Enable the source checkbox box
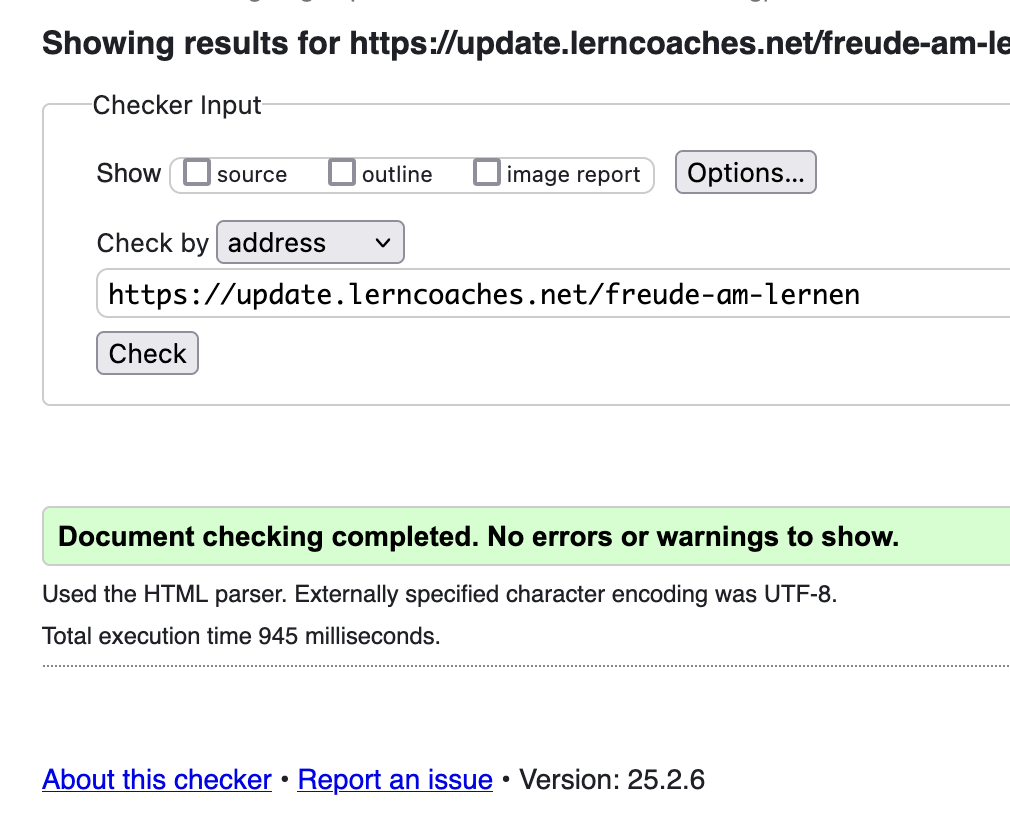Viewport: 1010px width, 834px height. [198, 173]
